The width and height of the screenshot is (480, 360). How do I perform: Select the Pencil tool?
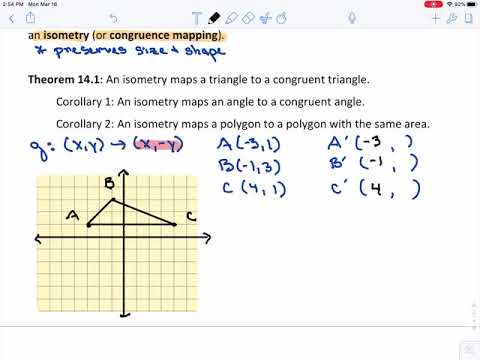tap(214, 18)
